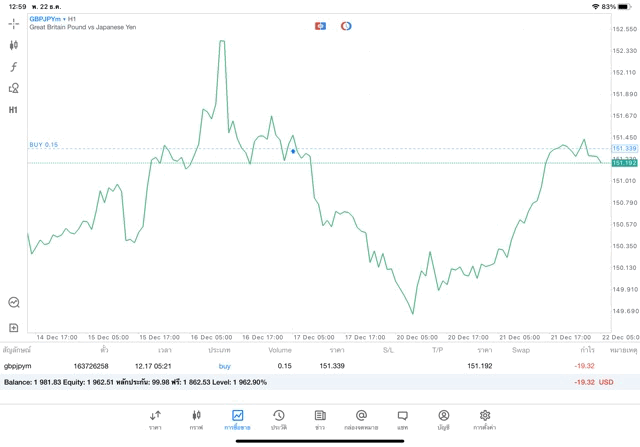
Task: Open the history clock tab icon
Action: pos(278,415)
